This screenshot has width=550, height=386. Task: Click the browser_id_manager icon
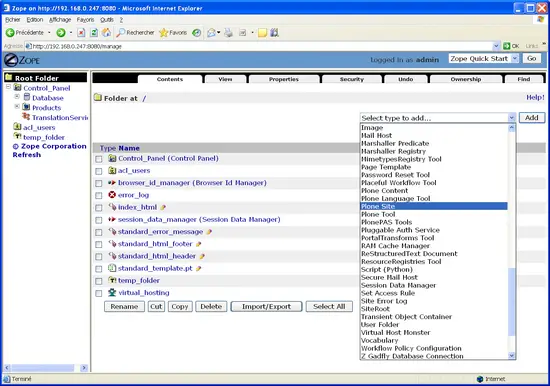[x=112, y=182]
